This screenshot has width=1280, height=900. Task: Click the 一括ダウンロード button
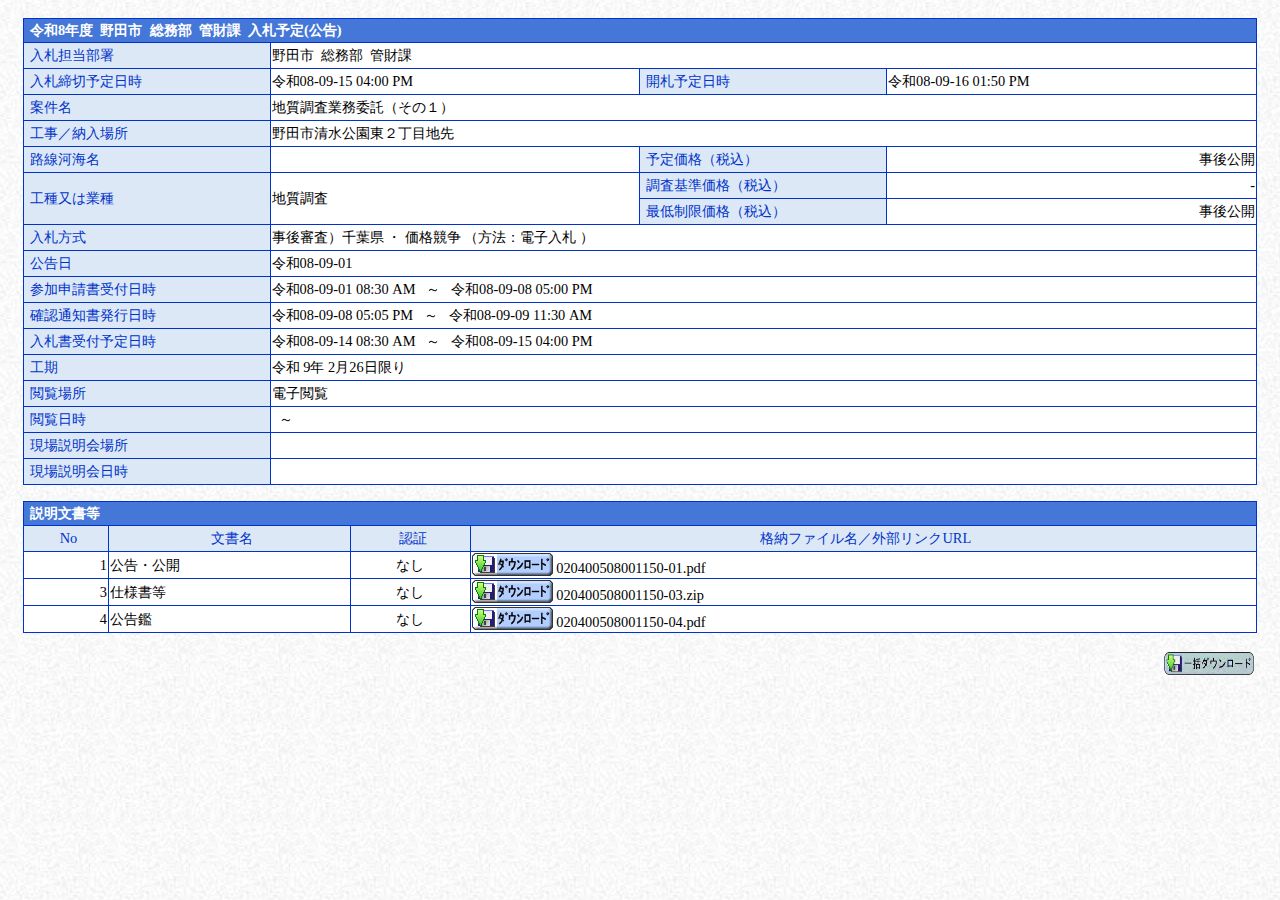[1208, 664]
